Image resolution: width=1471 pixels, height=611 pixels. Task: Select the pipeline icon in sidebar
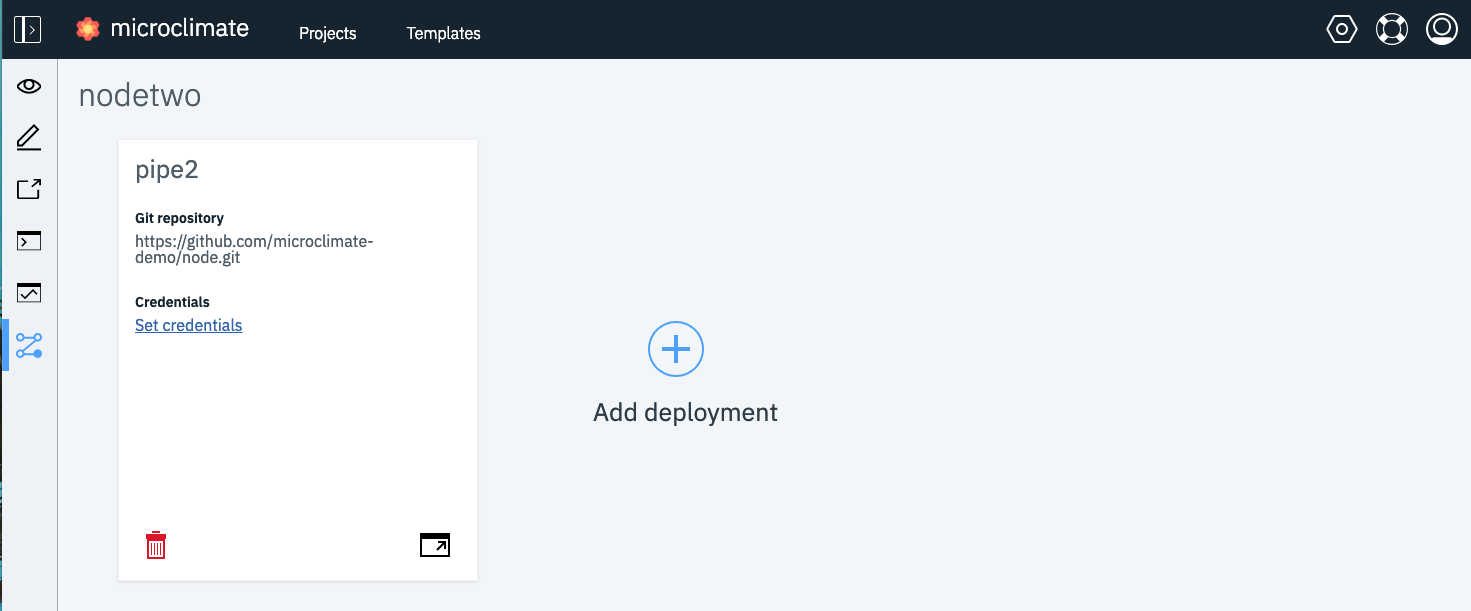tap(29, 346)
